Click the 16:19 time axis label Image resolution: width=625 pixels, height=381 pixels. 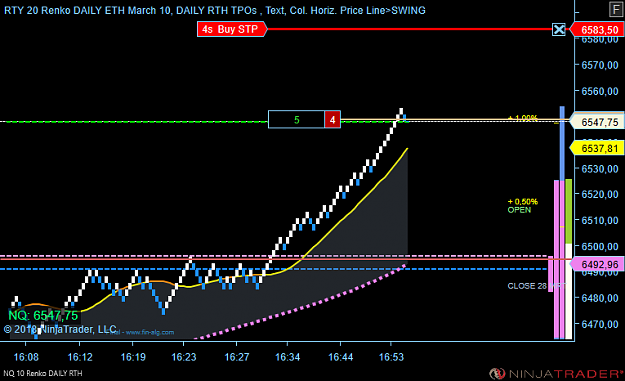click(133, 357)
